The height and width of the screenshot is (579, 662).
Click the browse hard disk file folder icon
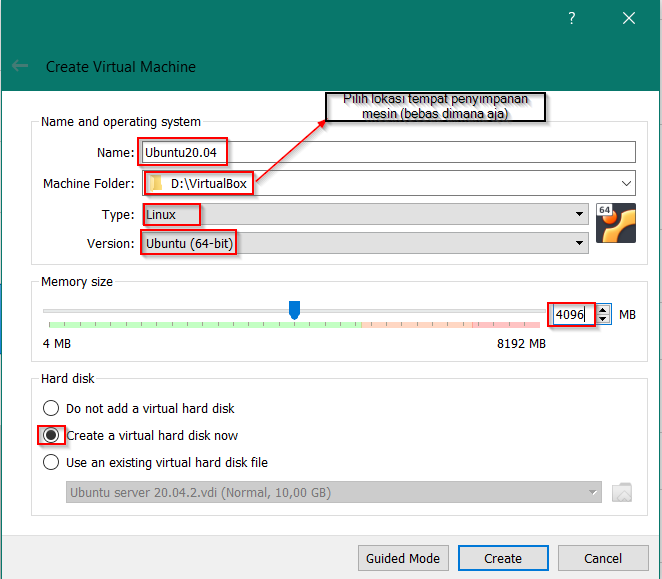tap(621, 492)
